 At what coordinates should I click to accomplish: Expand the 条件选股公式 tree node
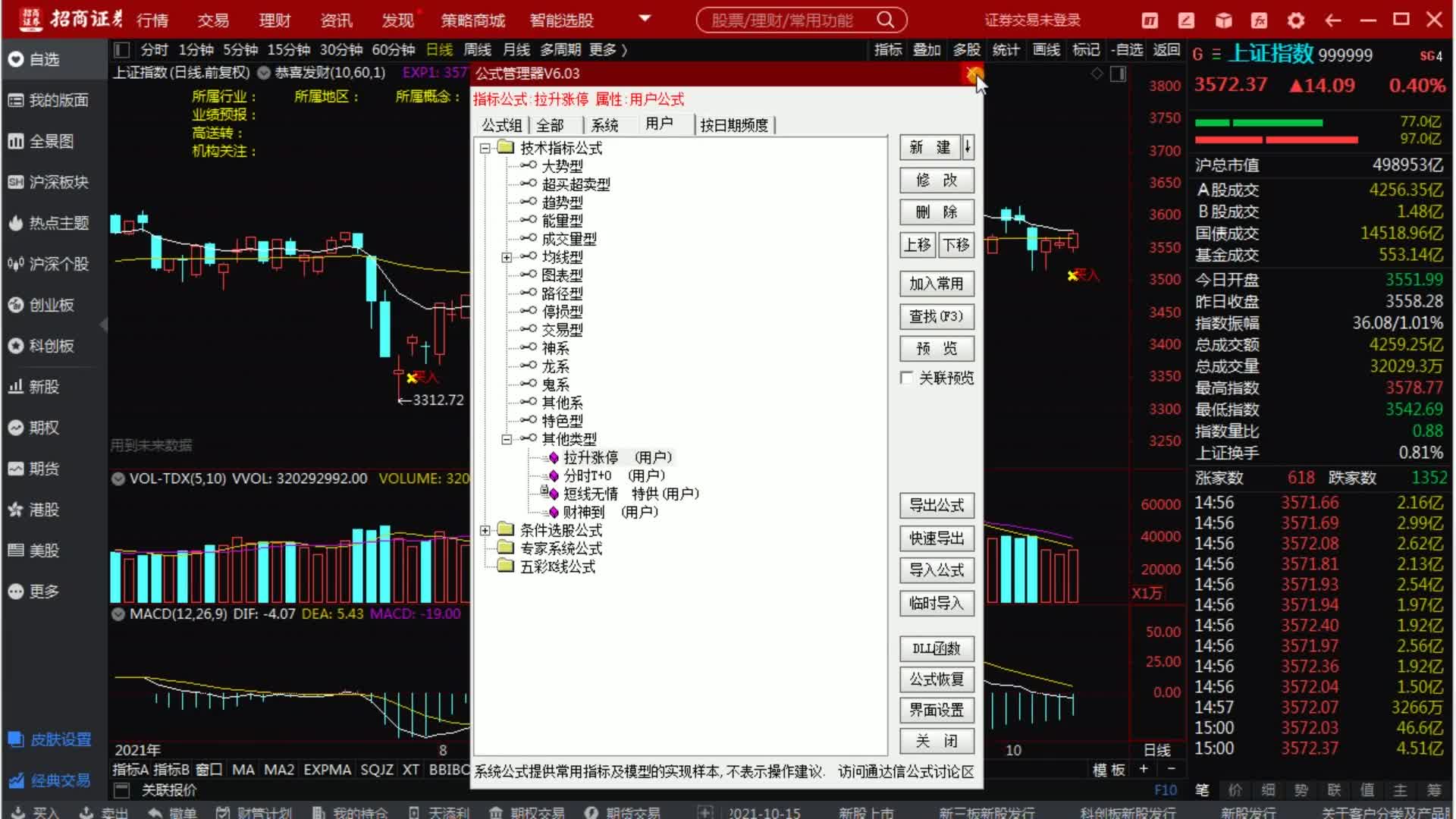tap(486, 530)
